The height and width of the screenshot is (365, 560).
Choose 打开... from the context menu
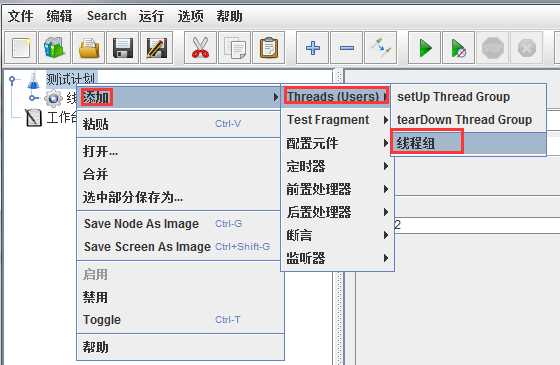pyautogui.click(x=179, y=151)
